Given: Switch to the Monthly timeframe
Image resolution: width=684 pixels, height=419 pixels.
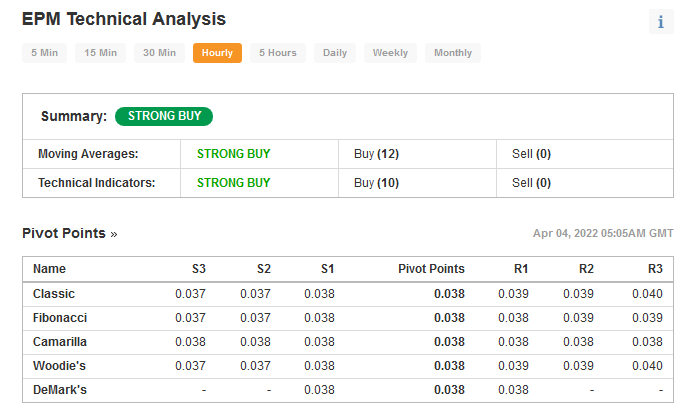Looking at the screenshot, I should 453,53.
